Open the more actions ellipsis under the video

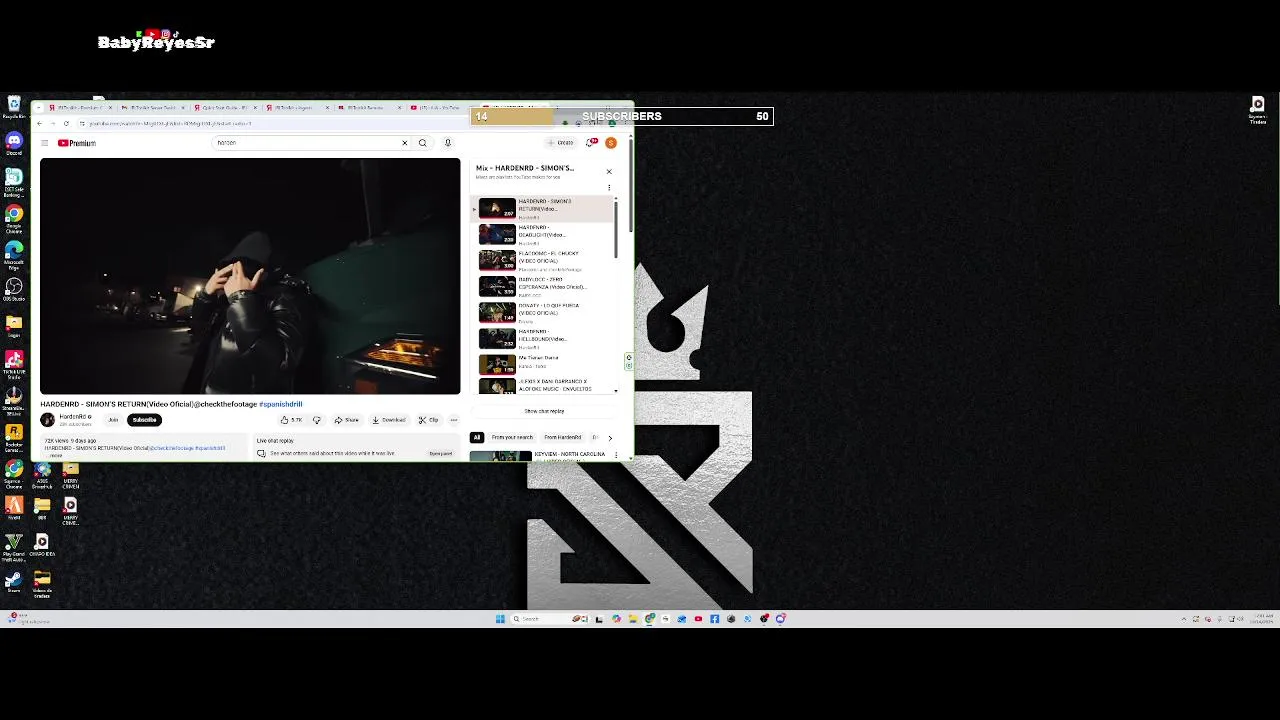pyautogui.click(x=454, y=420)
